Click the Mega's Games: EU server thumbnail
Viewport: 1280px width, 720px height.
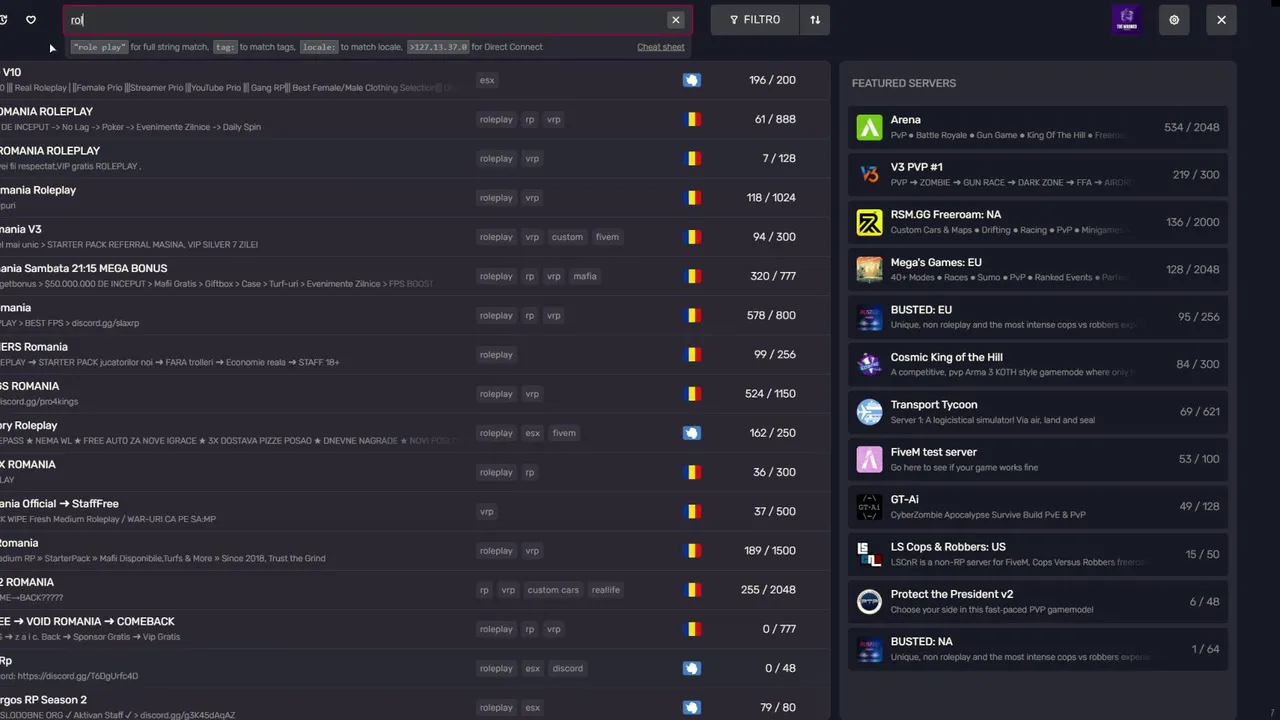click(869, 269)
